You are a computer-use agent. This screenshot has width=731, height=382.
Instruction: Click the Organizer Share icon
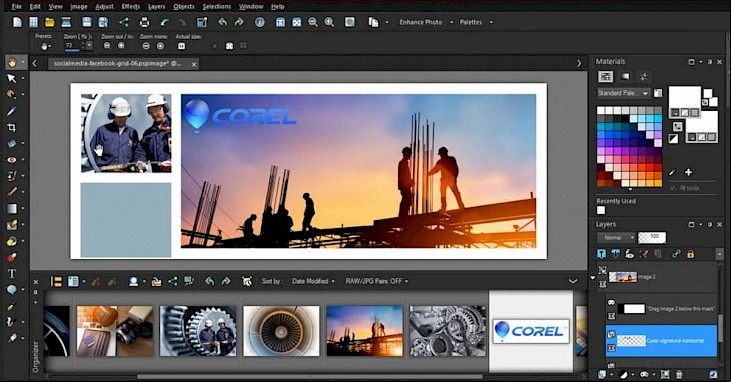coord(172,281)
